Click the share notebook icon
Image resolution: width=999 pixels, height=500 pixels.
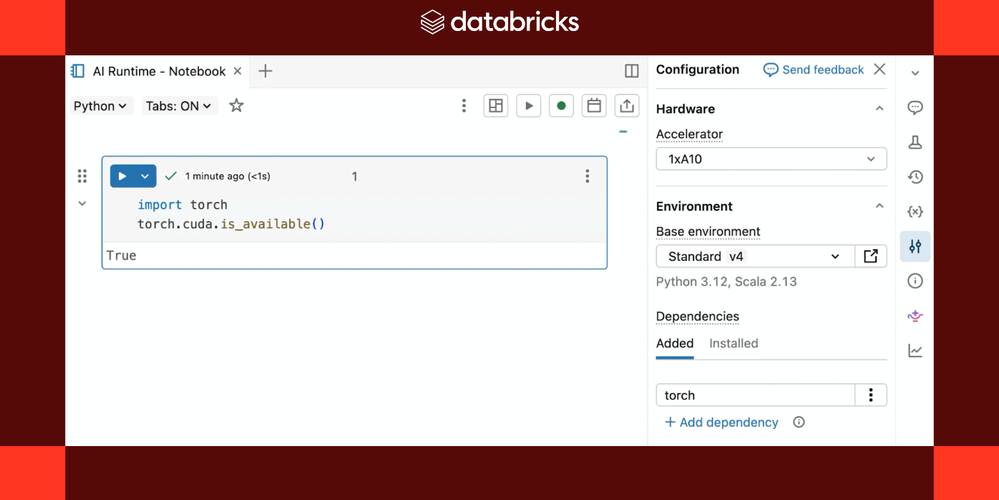(627, 106)
